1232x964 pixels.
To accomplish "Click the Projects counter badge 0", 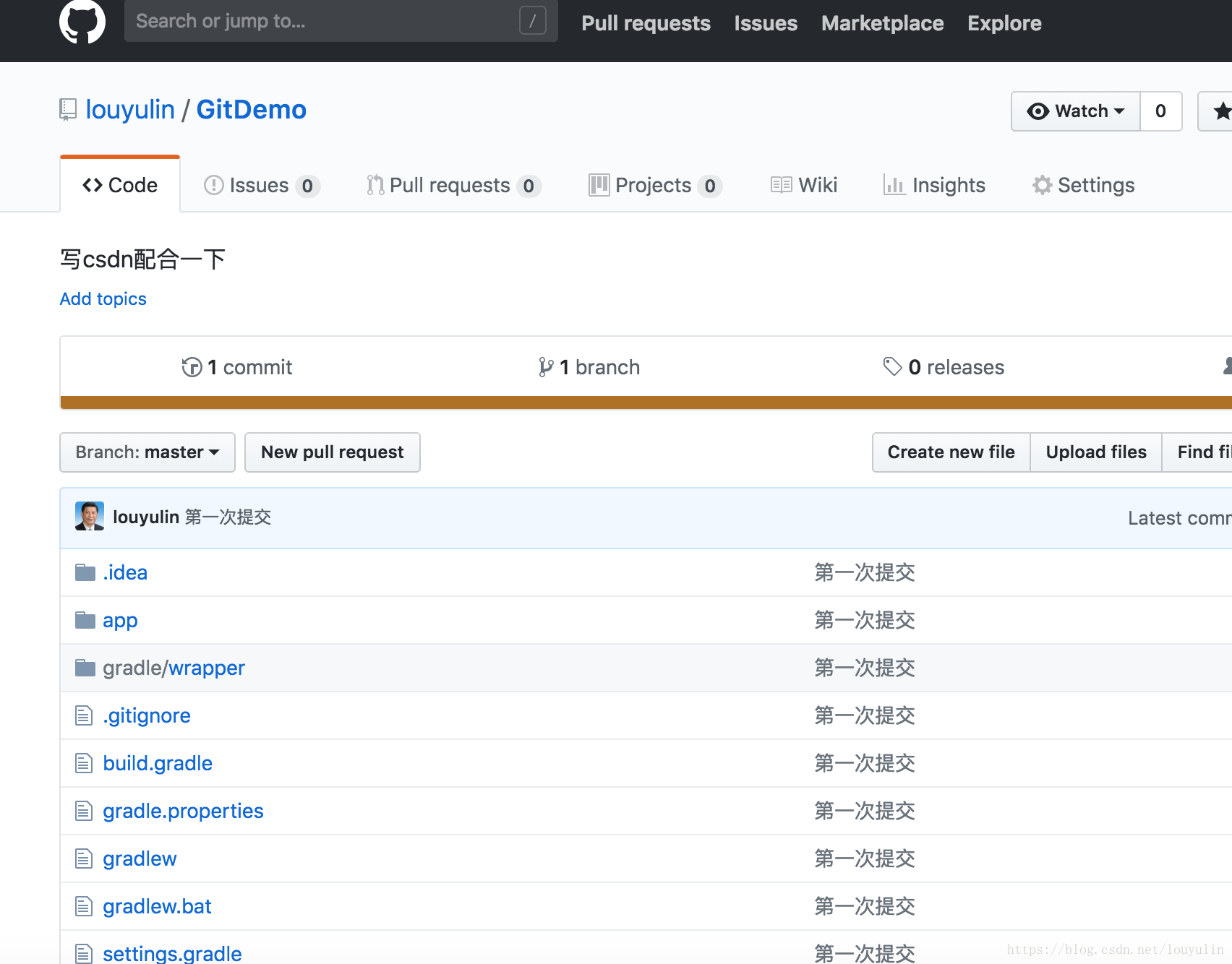I will [x=710, y=186].
